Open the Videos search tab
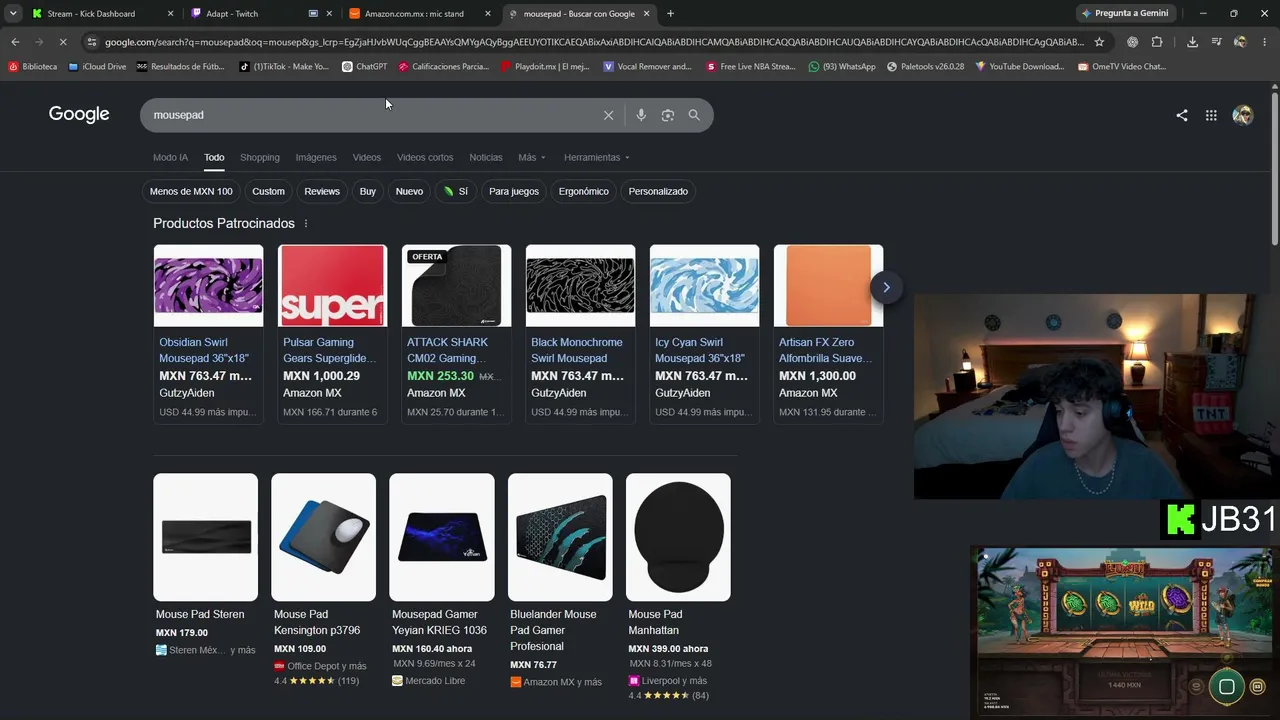Image resolution: width=1280 pixels, height=720 pixels. [367, 157]
